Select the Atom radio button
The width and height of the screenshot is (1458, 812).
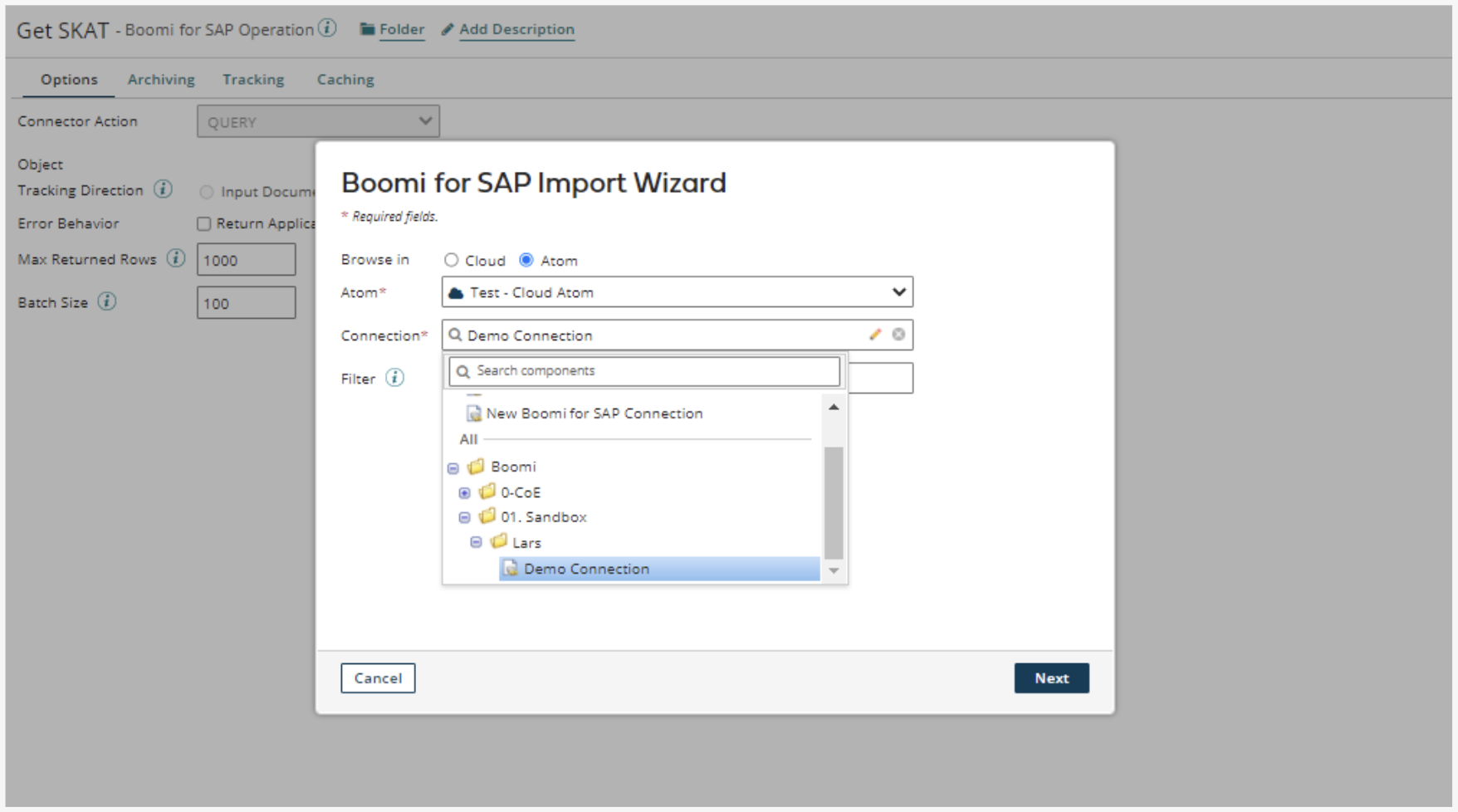[526, 261]
